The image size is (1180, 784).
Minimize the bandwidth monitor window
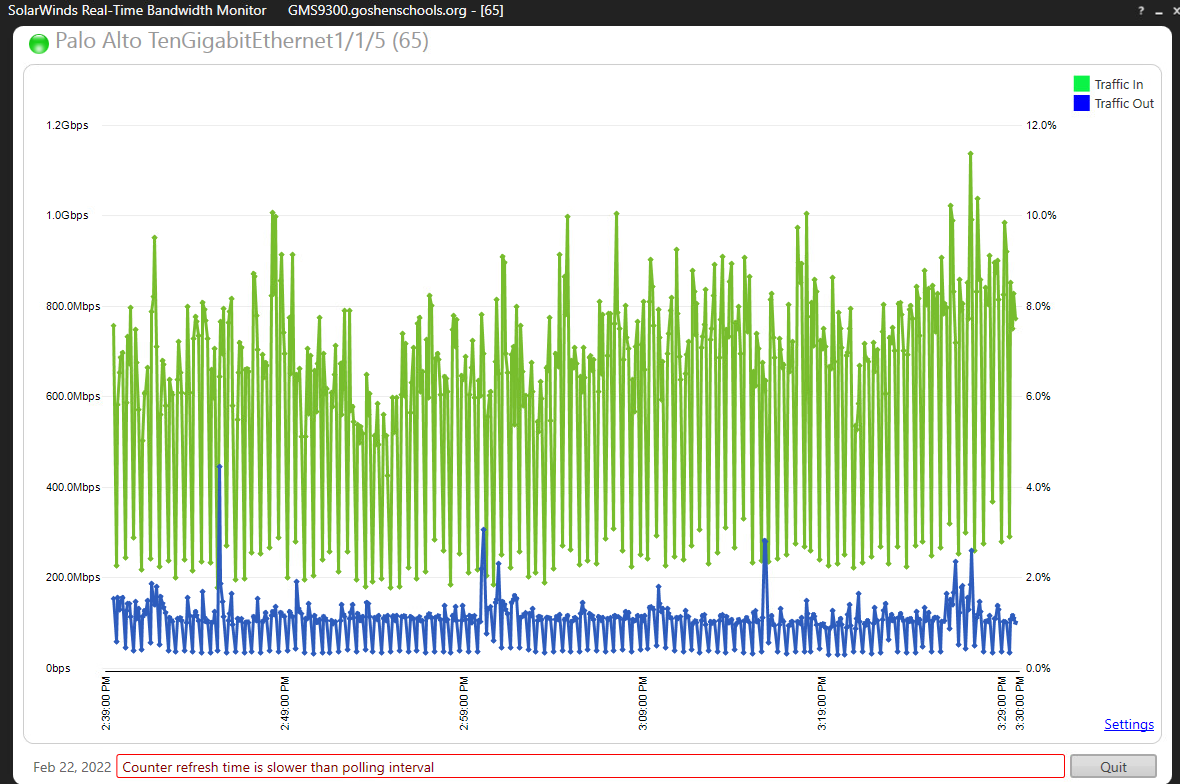1159,11
